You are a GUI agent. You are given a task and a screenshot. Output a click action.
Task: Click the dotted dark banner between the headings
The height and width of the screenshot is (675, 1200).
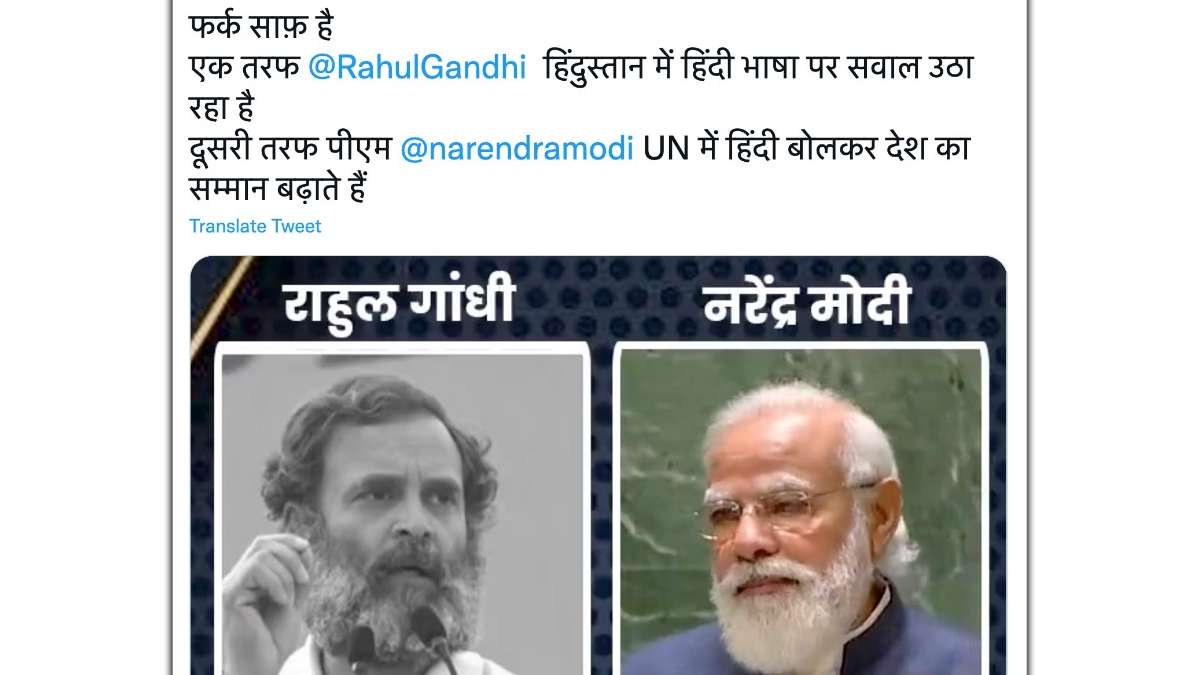[600, 300]
